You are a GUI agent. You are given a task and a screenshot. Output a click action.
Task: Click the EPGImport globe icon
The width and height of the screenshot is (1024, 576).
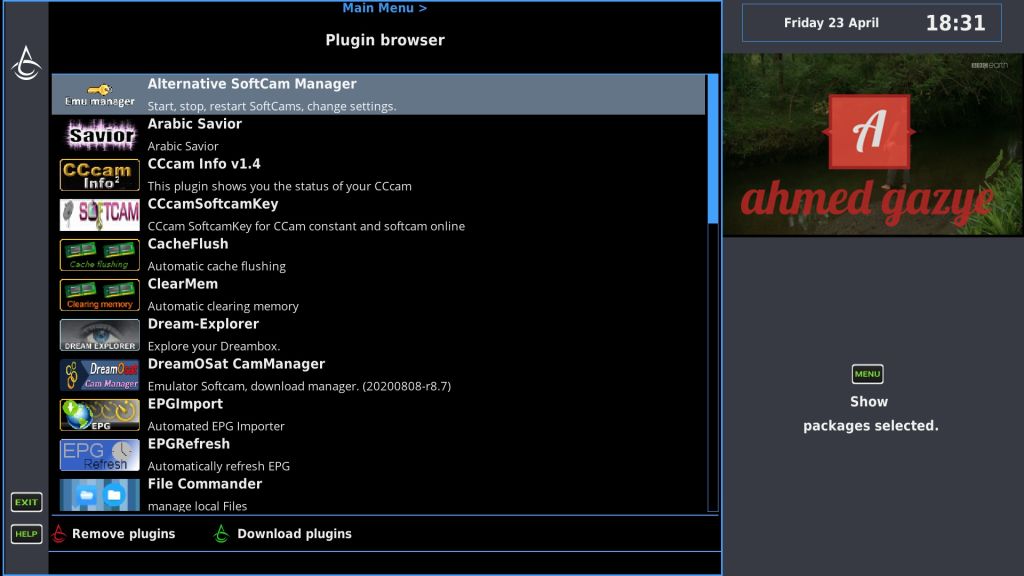coord(99,415)
